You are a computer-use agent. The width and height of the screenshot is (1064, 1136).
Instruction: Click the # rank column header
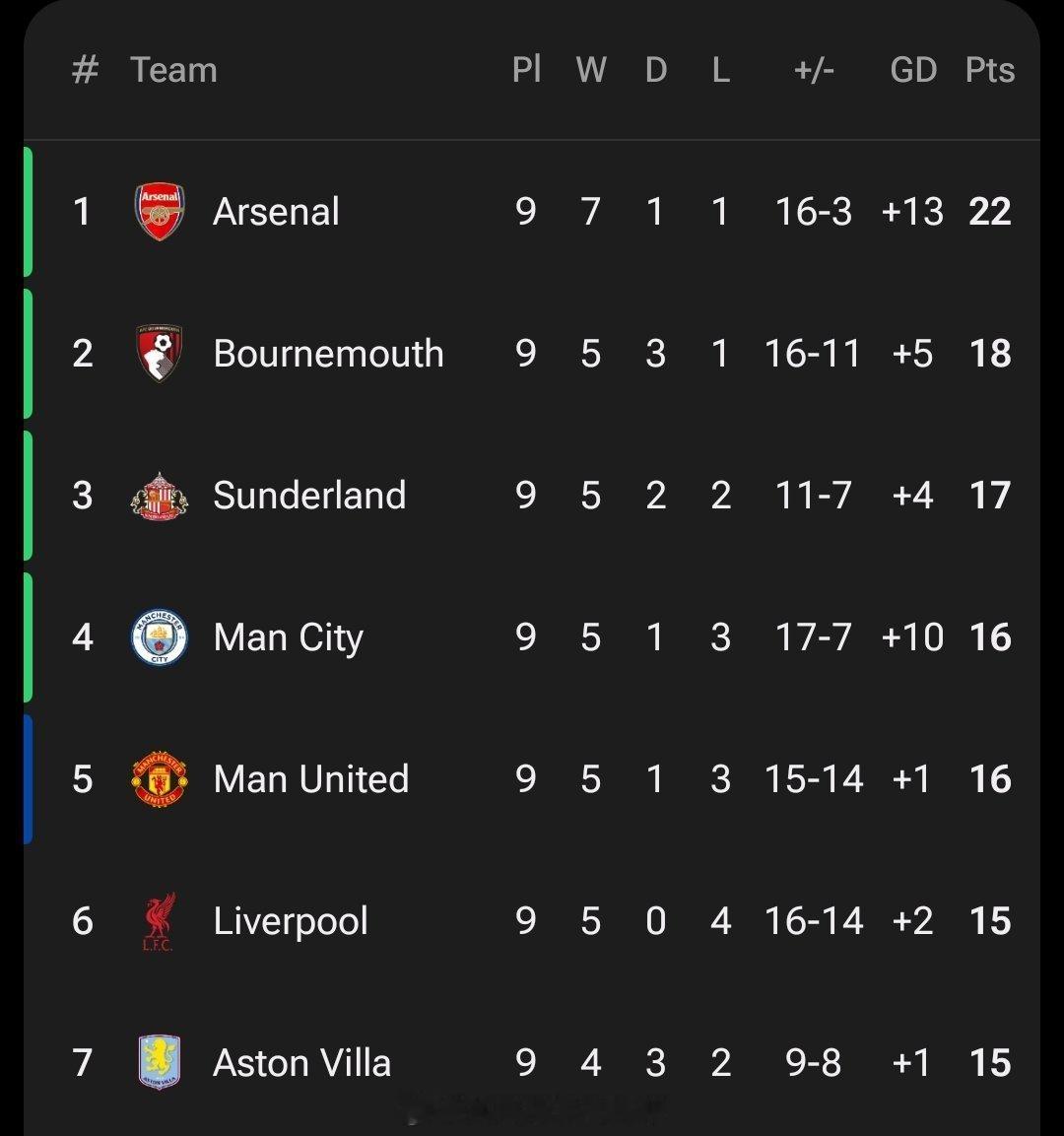pyautogui.click(x=85, y=70)
